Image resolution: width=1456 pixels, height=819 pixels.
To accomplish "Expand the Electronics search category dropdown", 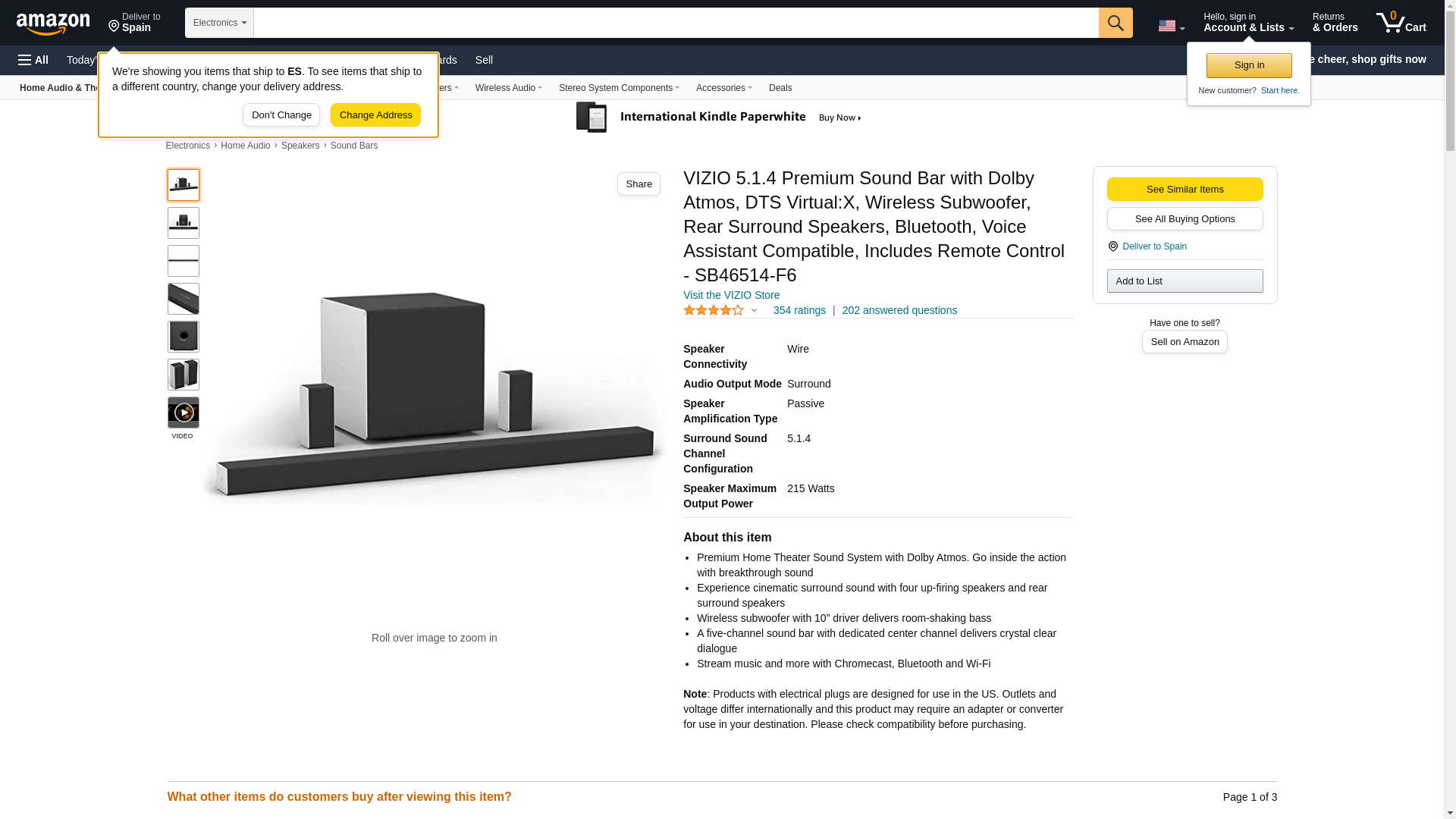I will tap(219, 23).
